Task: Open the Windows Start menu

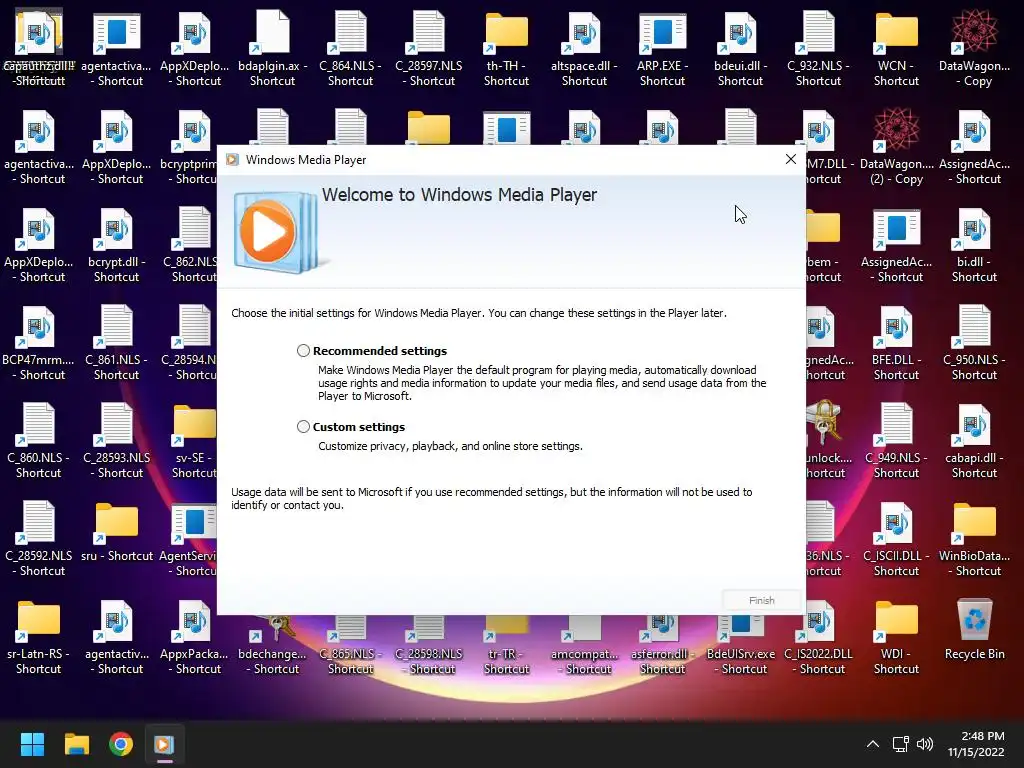Action: tap(32, 744)
